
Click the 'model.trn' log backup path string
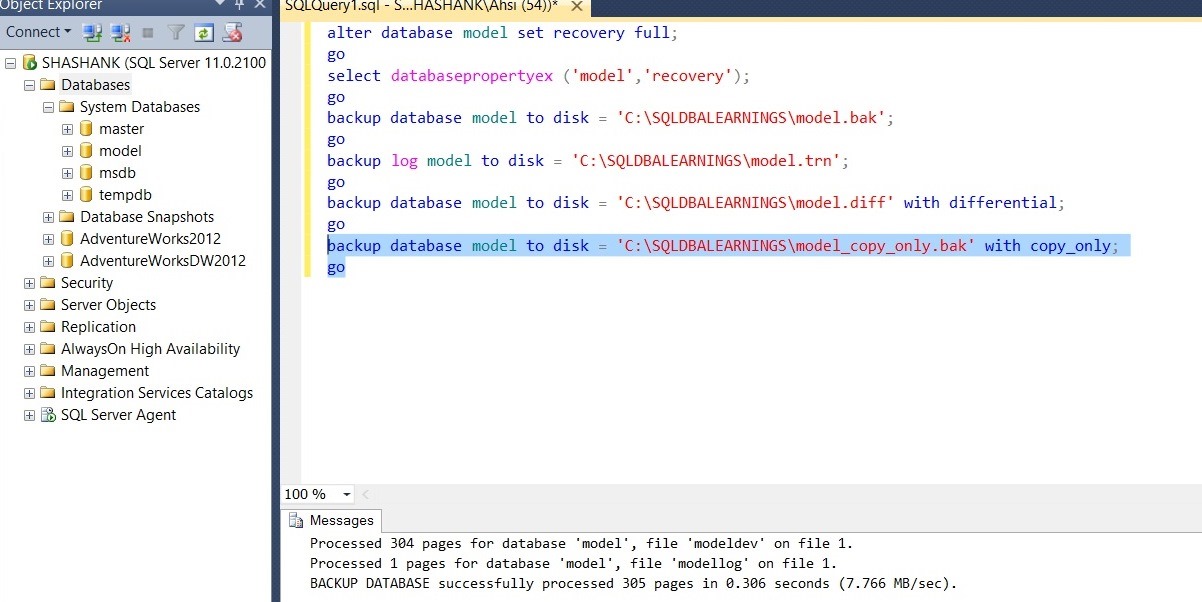[x=707, y=161]
